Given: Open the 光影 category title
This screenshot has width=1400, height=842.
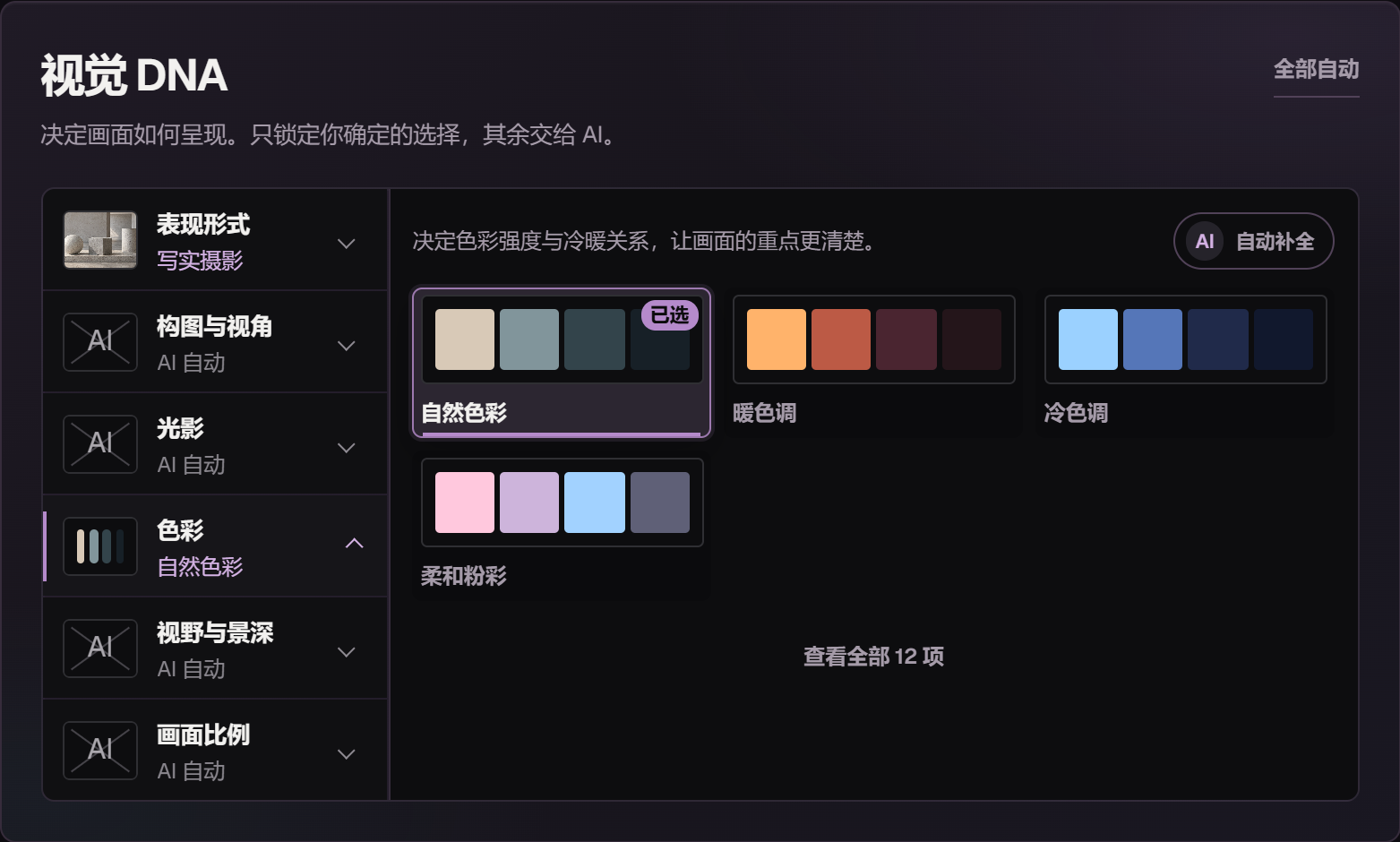Looking at the screenshot, I should point(180,428).
